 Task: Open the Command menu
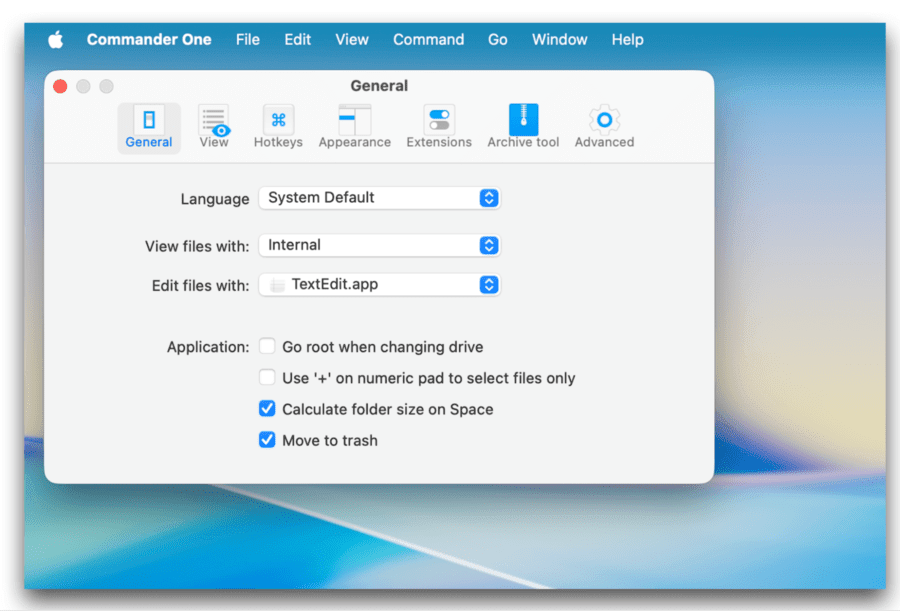point(428,39)
